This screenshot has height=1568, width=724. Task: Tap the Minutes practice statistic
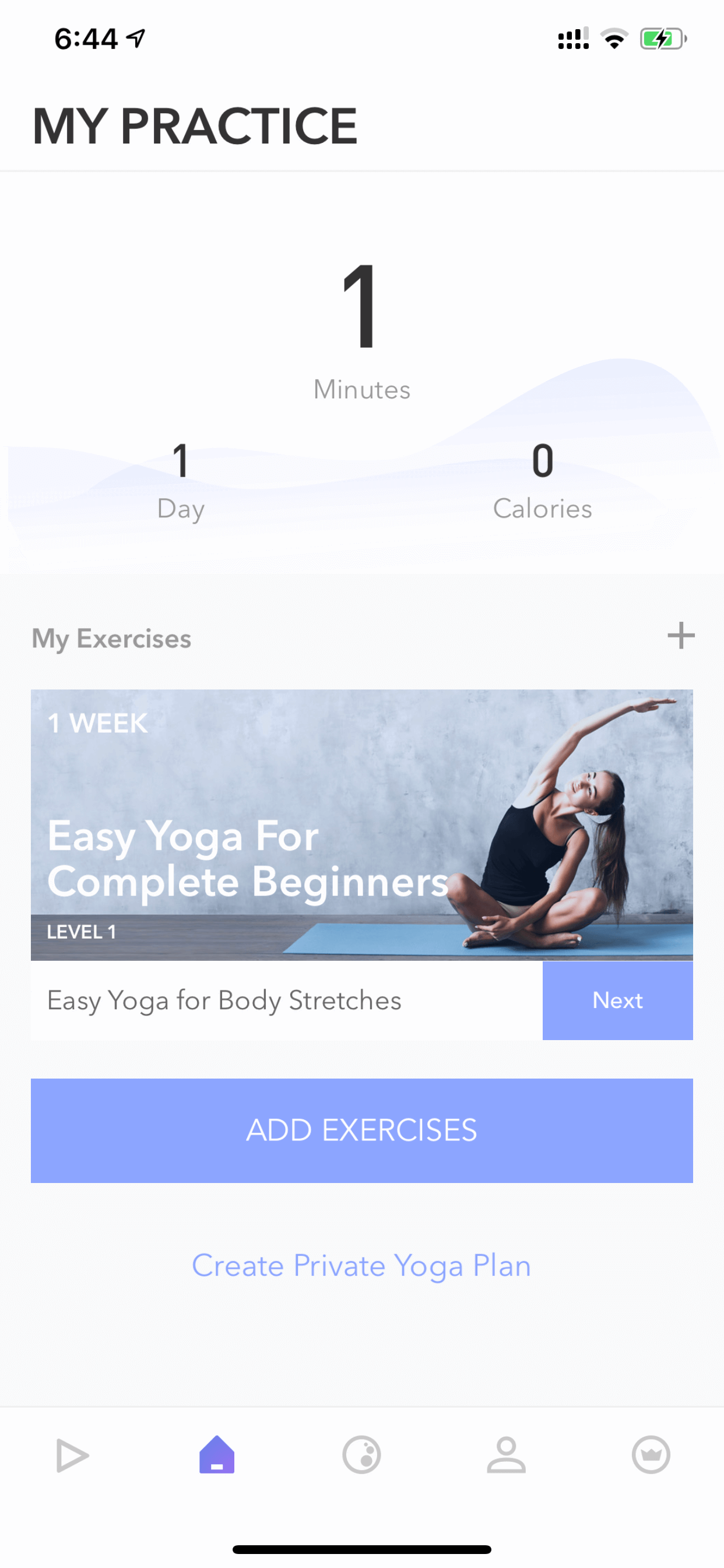point(361,332)
